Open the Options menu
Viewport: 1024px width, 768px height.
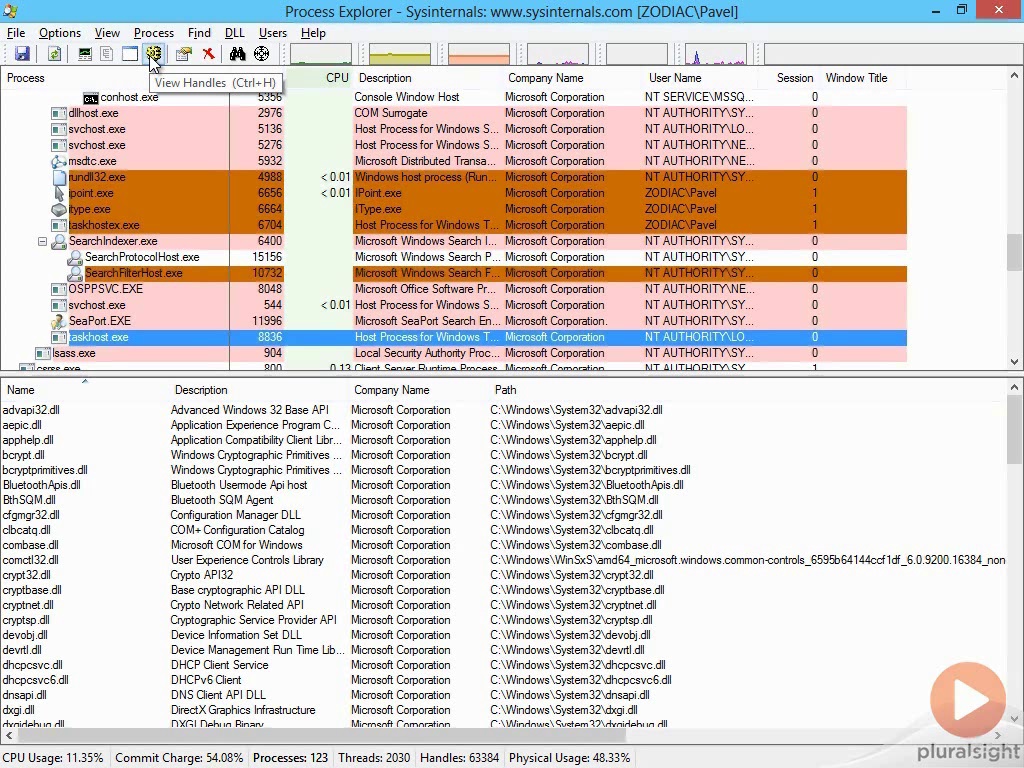point(60,33)
